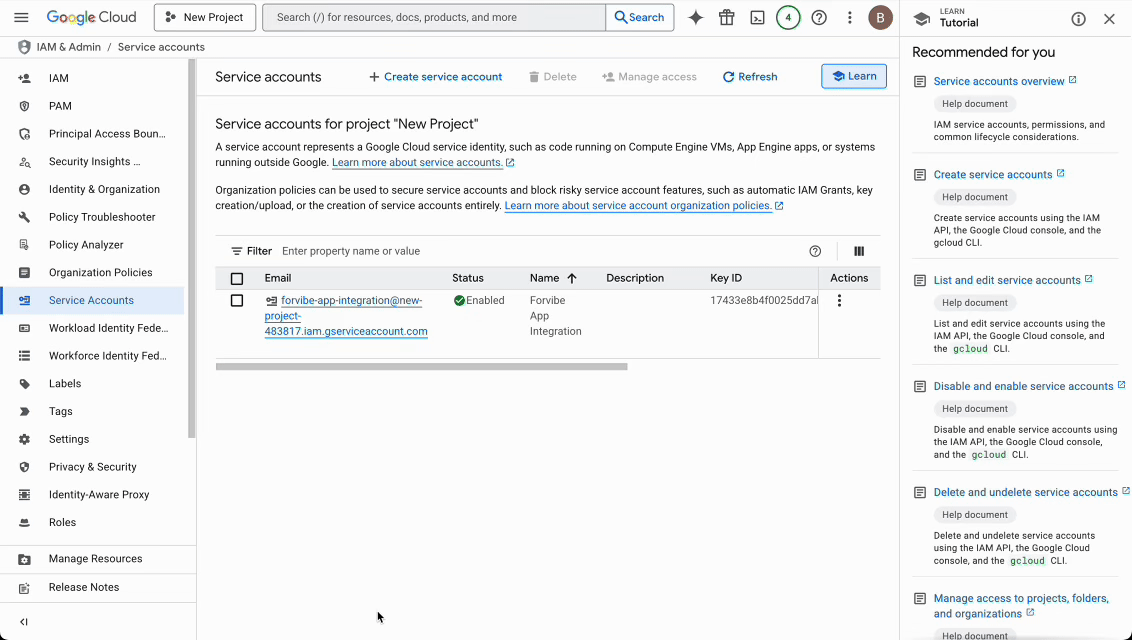The width and height of the screenshot is (1132, 640).
Task: Open the main navigation hamburger menu
Action: 21,17
